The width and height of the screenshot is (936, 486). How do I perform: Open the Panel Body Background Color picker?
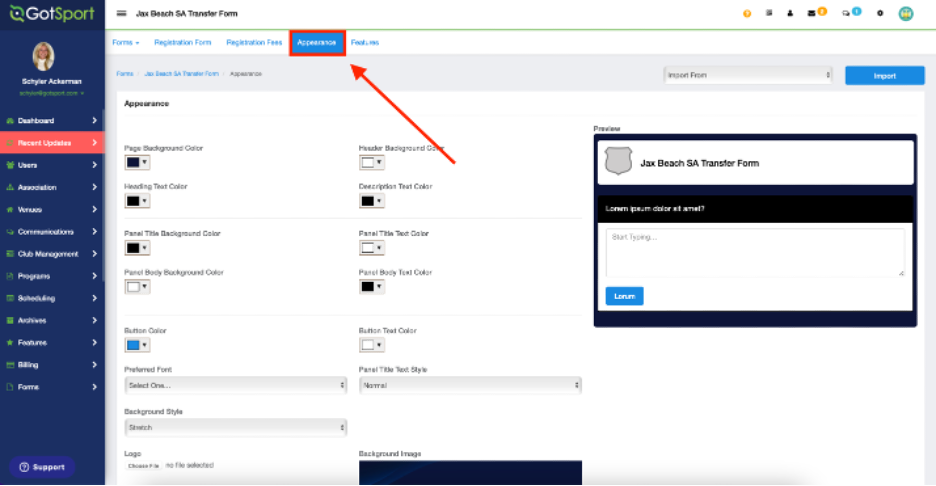coord(137,287)
